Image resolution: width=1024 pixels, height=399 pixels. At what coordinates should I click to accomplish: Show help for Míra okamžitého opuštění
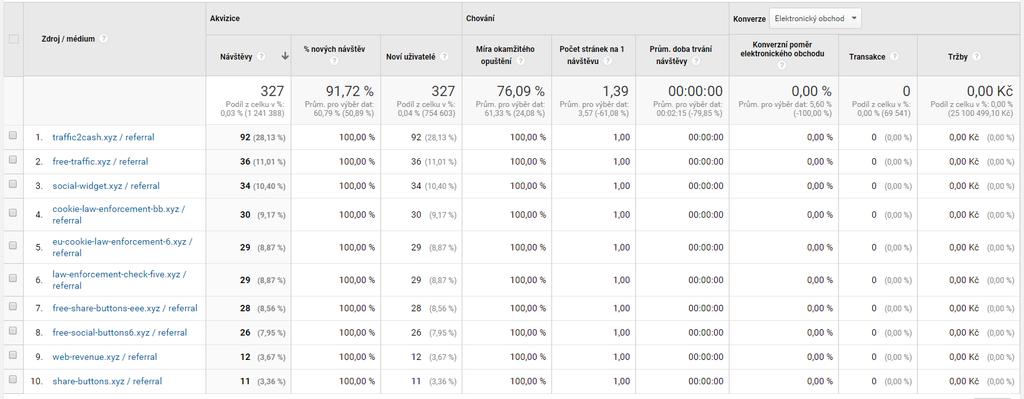point(520,61)
